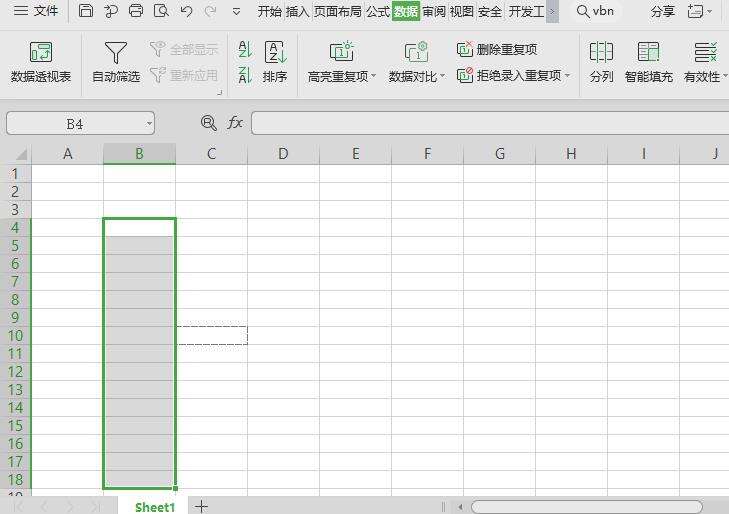The width and height of the screenshot is (729, 514).
Task: Switch to the 审阅 tab
Action: point(434,11)
